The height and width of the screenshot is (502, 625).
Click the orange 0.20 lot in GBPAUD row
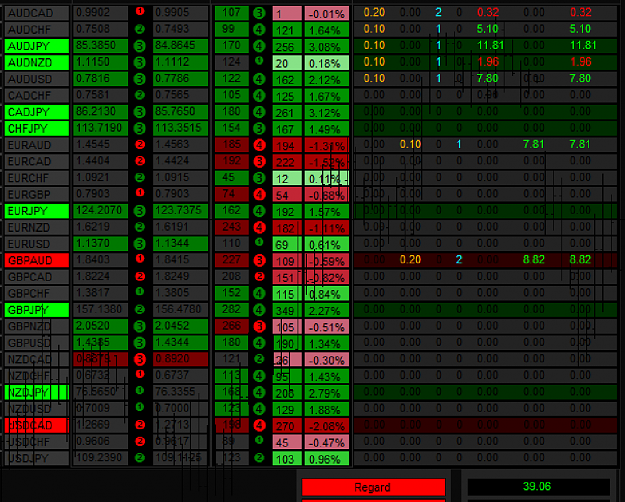[x=410, y=260]
